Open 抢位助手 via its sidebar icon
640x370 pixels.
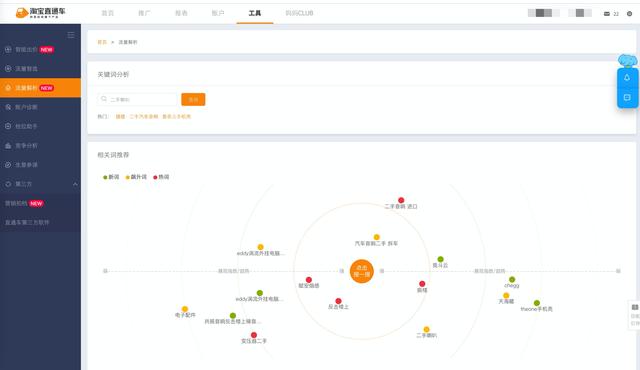point(8,126)
